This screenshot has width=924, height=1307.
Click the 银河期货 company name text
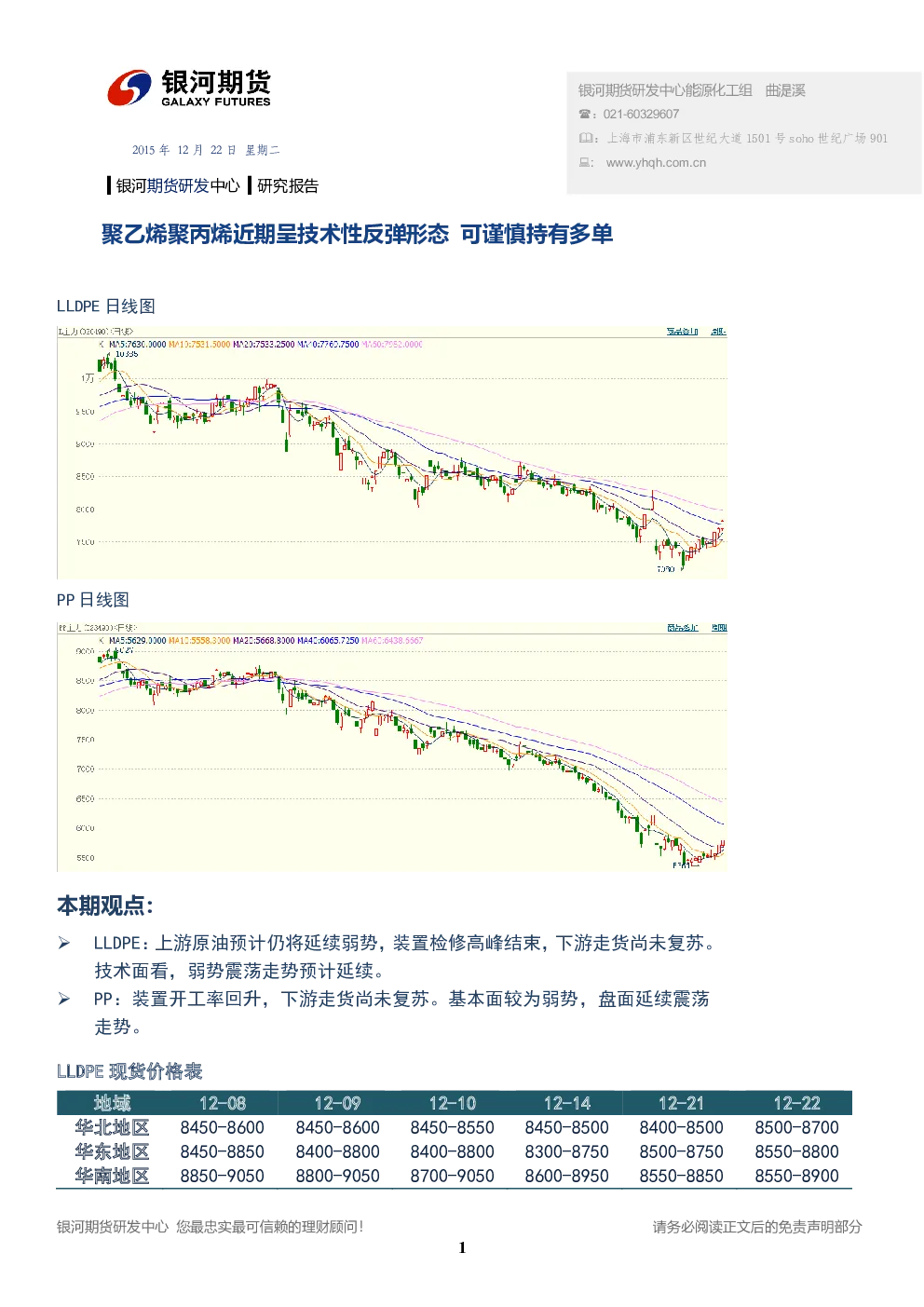pyautogui.click(x=216, y=81)
